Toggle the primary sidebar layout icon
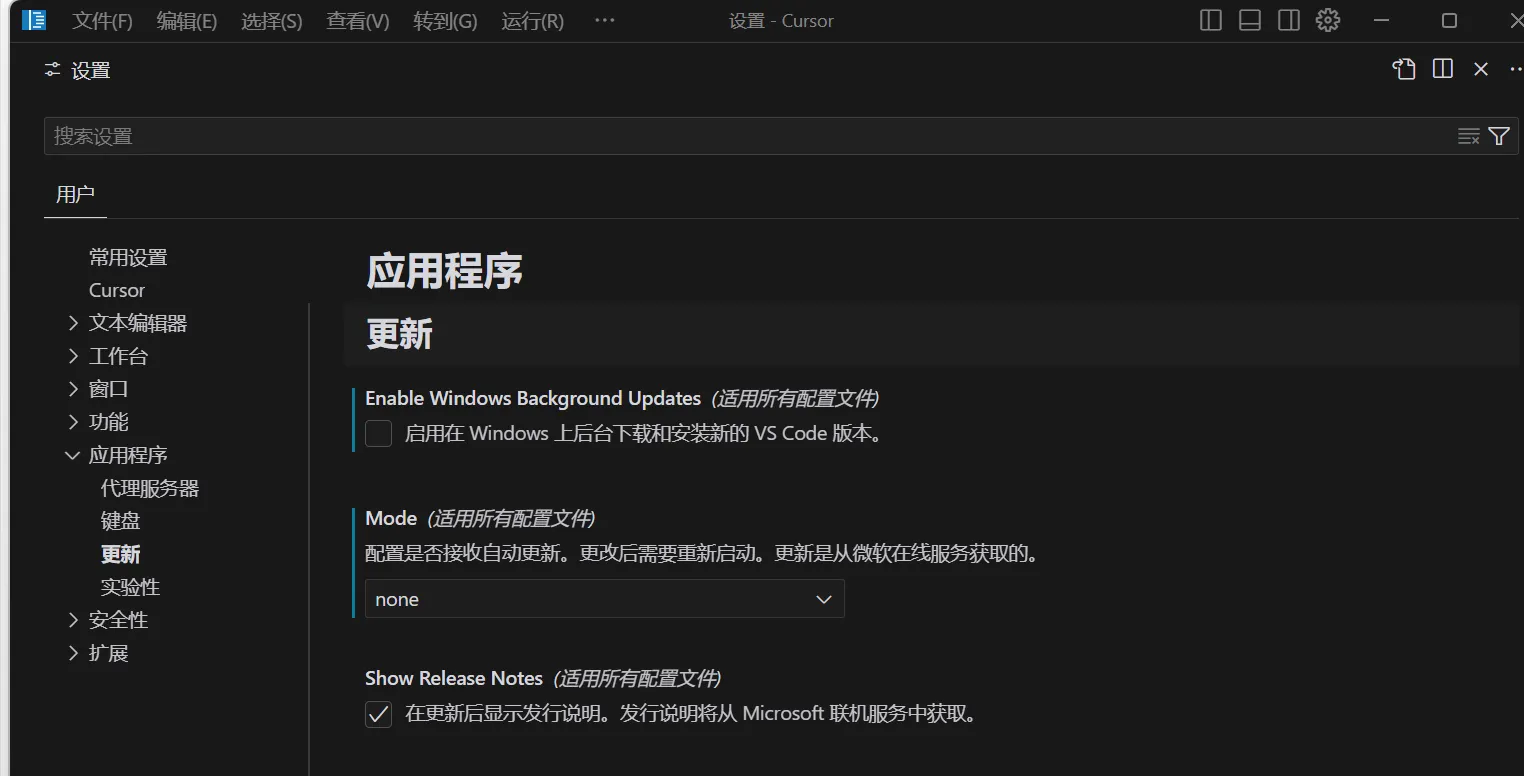Screen dimensions: 1524x776 tap(1211, 20)
